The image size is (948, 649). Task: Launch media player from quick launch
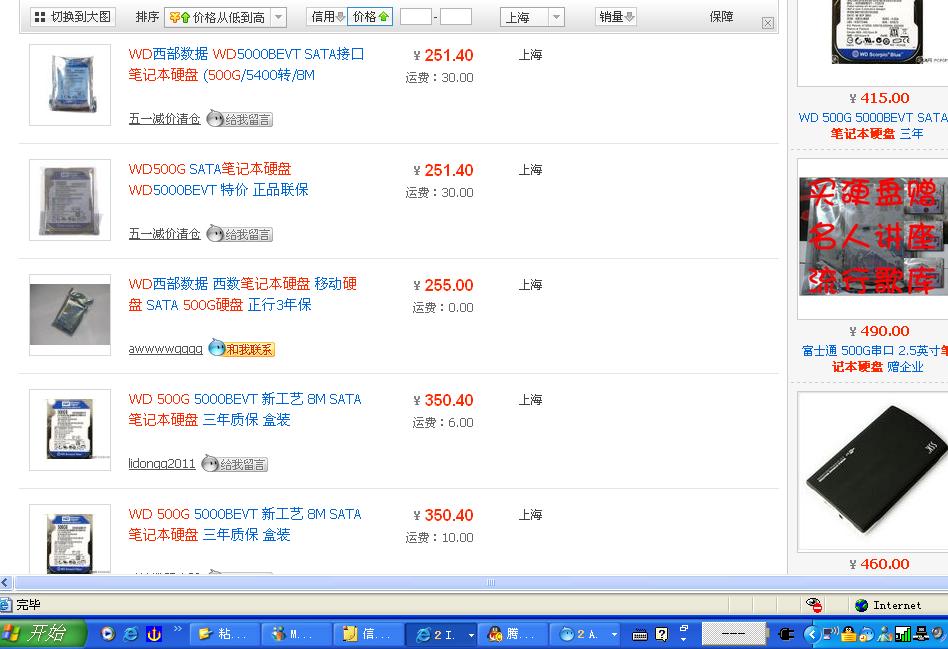pyautogui.click(x=108, y=634)
